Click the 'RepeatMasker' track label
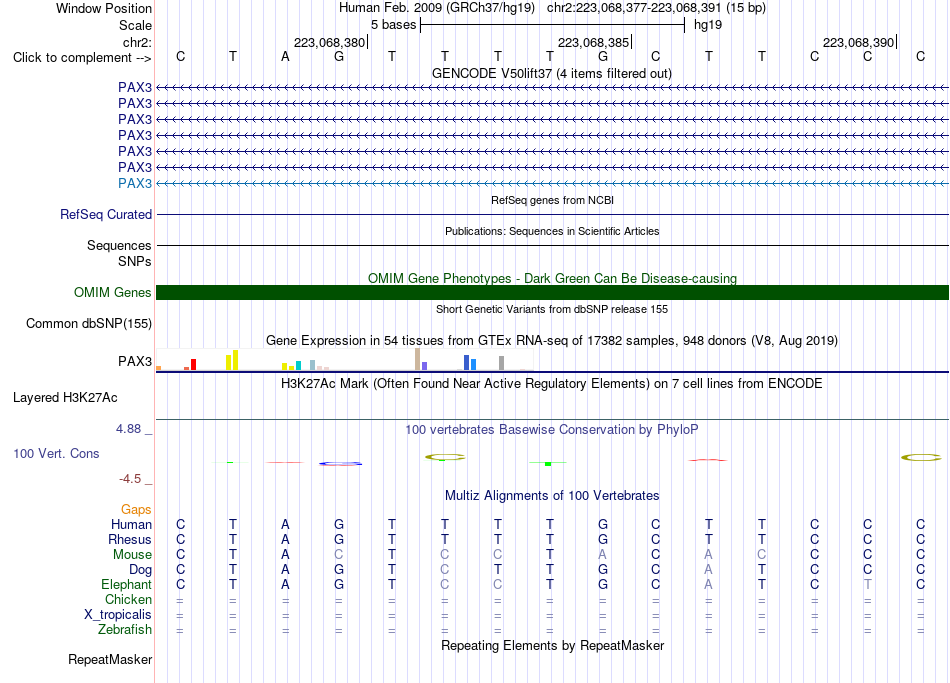Screen dimensions: 950x683 pos(110,660)
